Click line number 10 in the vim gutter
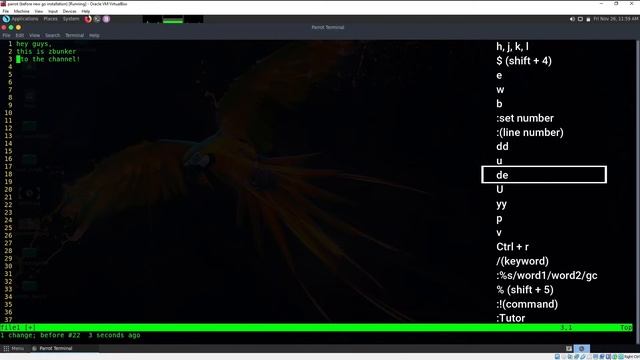 tap(8, 113)
